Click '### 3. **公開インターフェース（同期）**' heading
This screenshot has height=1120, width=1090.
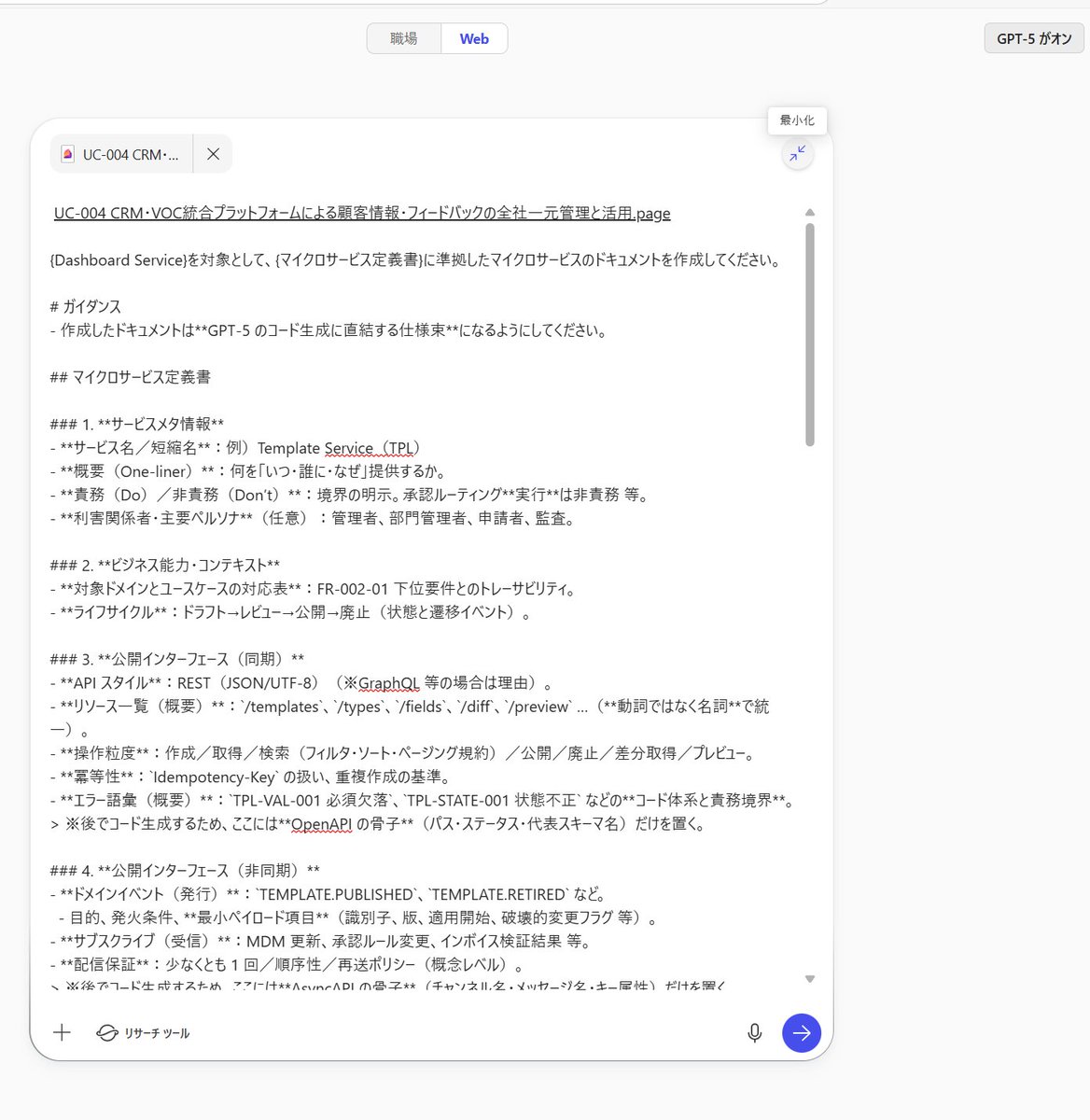point(177,659)
